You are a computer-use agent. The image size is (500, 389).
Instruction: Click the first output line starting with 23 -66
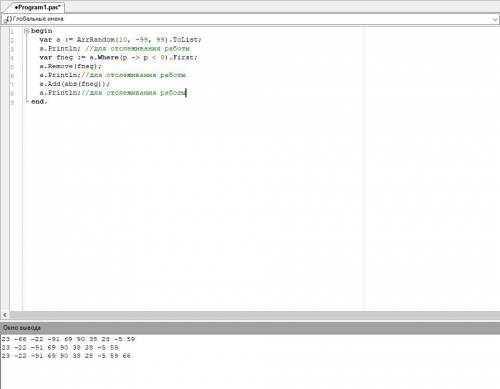(x=68, y=339)
